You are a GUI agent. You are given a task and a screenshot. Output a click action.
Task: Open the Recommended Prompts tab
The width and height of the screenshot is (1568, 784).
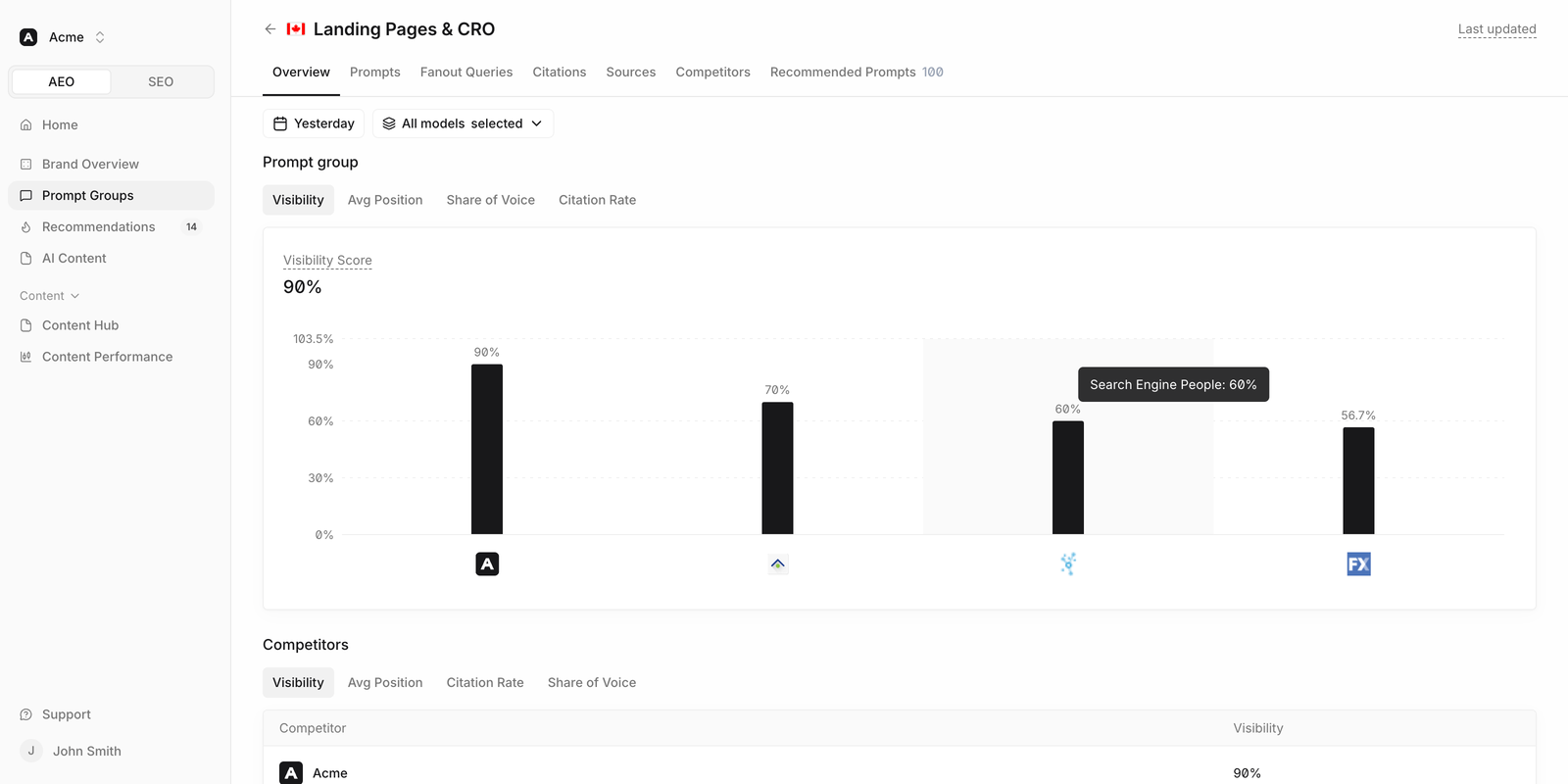click(857, 73)
